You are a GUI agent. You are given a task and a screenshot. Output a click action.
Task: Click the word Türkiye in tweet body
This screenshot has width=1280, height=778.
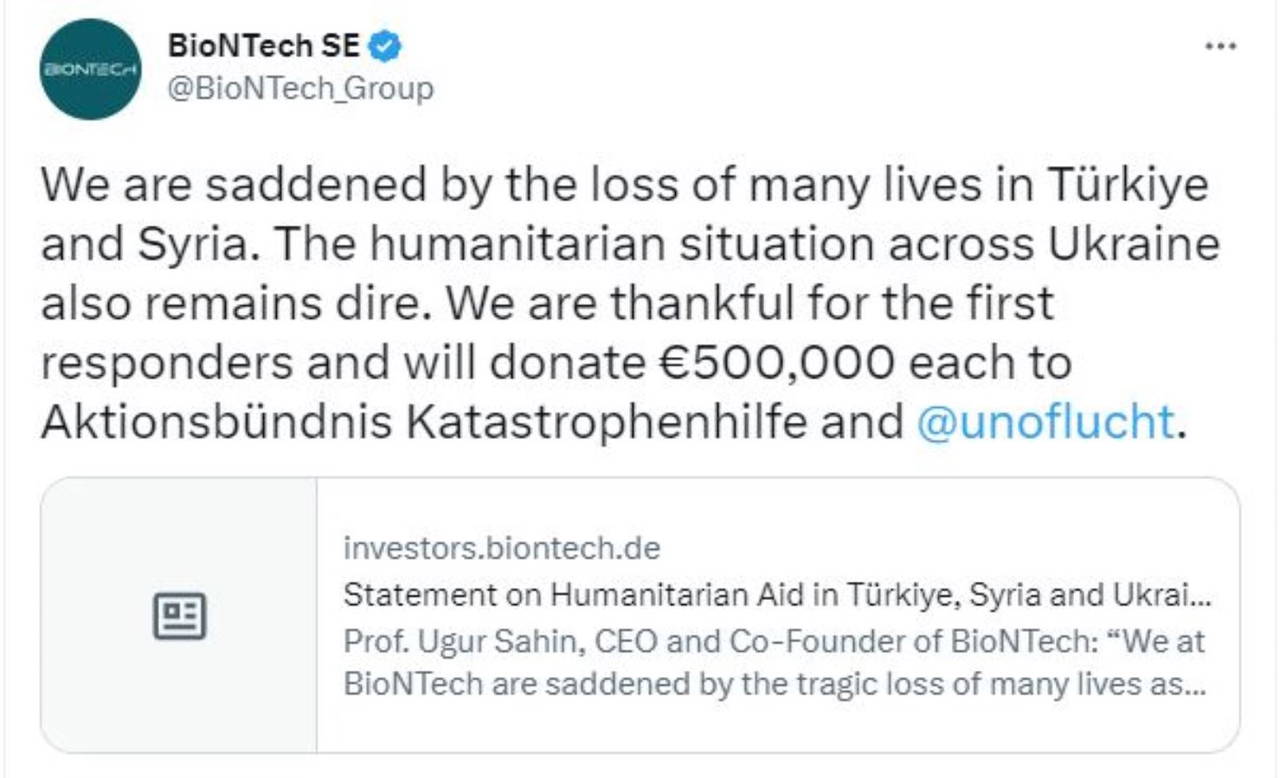click(x=1129, y=186)
